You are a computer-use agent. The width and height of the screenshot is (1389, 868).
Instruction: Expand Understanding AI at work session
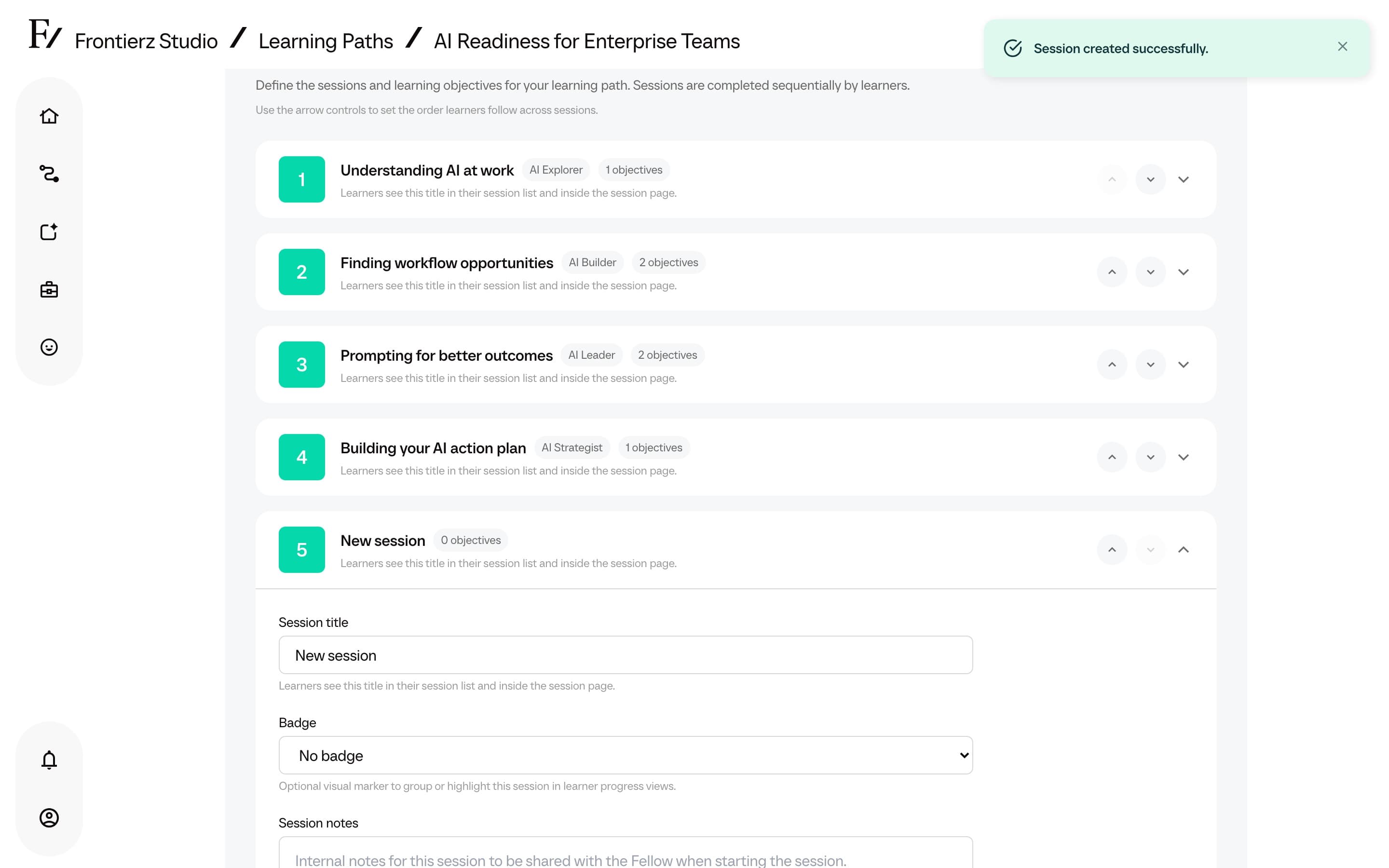1183,180
